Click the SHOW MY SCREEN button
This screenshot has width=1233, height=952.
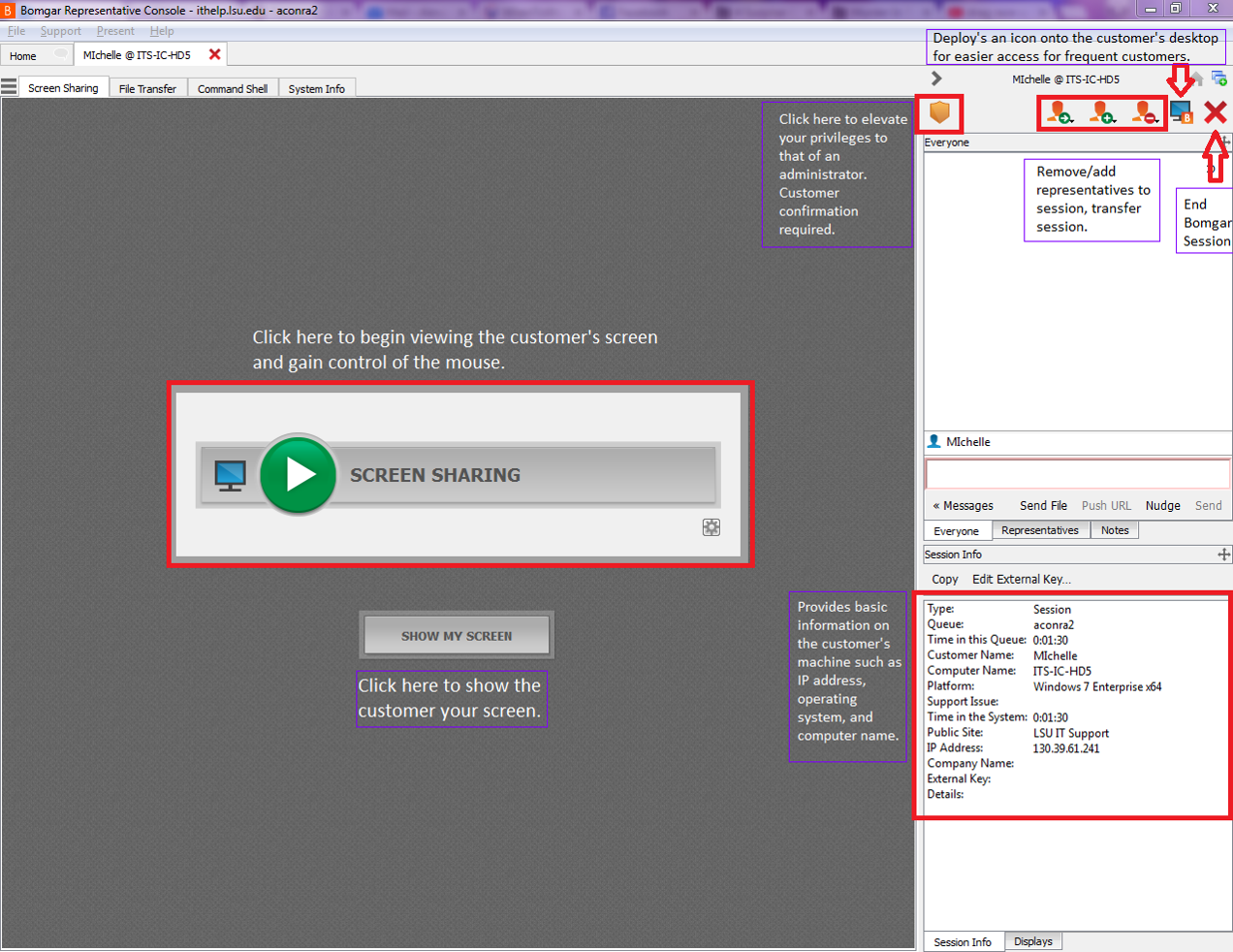point(457,636)
